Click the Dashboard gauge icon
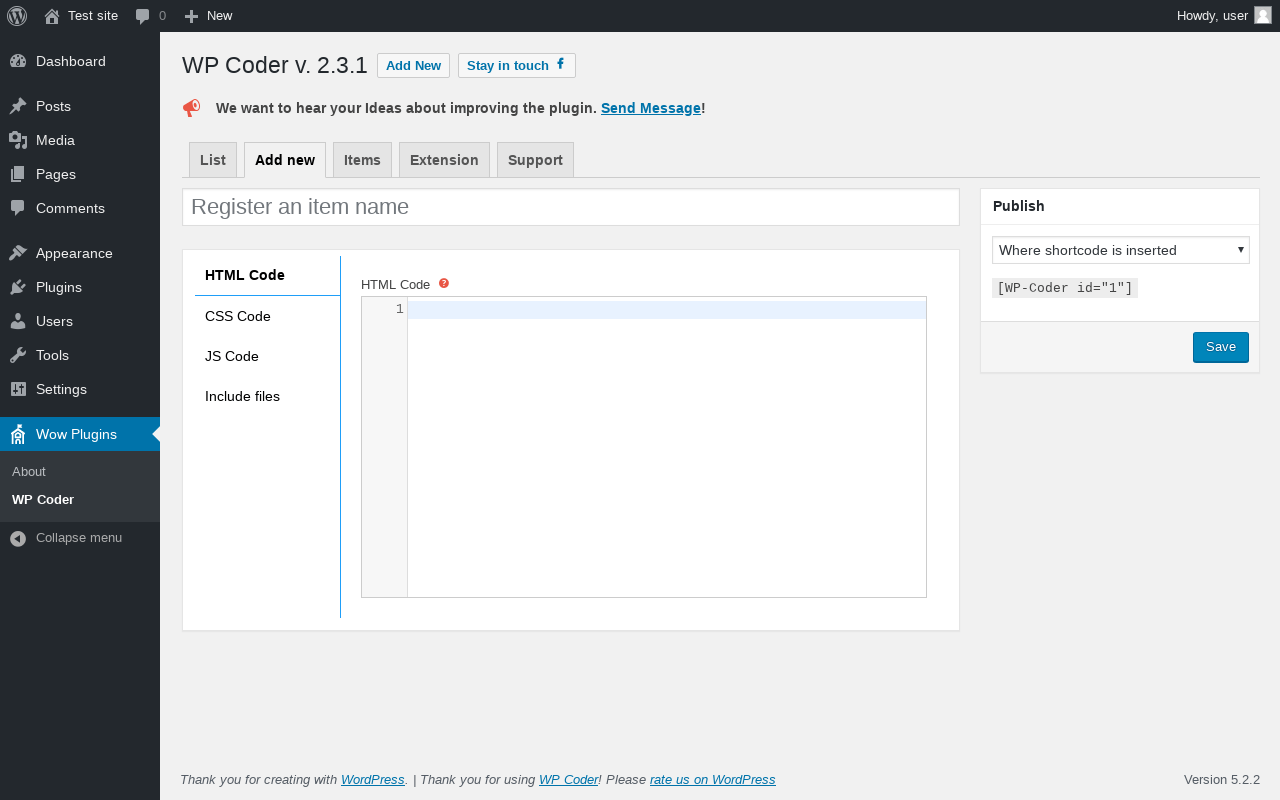1280x800 pixels. pos(18,61)
